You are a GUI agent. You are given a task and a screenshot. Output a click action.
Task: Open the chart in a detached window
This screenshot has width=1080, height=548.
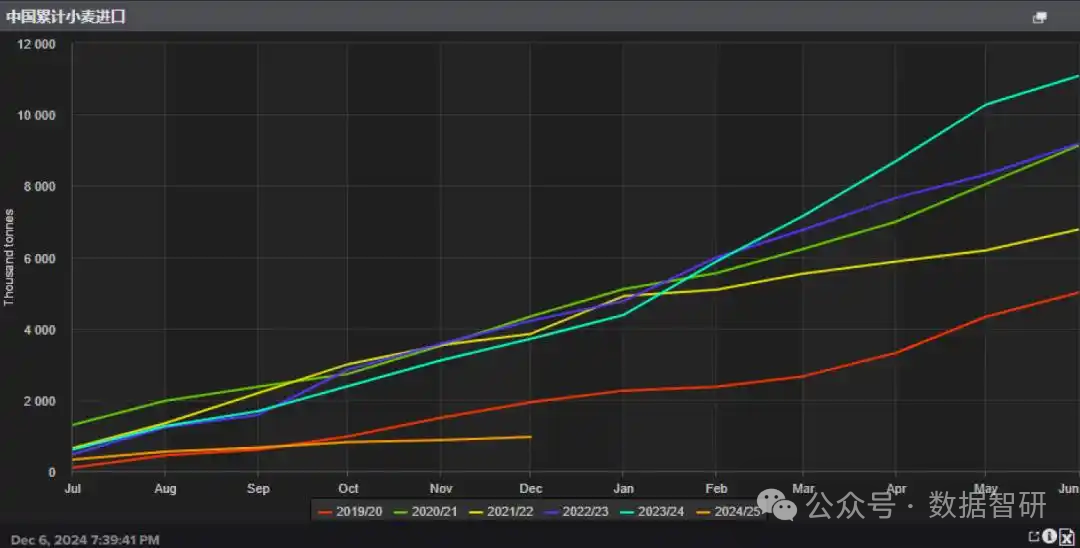[x=1039, y=17]
